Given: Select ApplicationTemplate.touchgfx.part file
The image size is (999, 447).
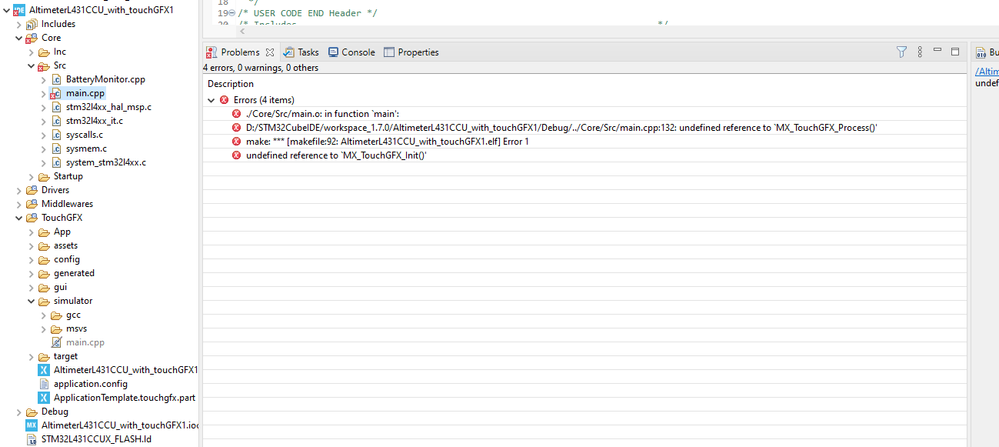Looking at the screenshot, I should (124, 398).
